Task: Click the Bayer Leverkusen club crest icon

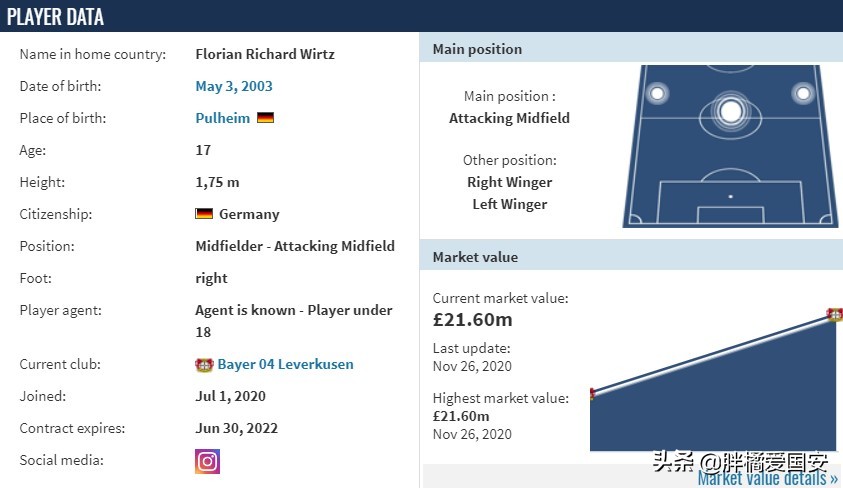Action: 204,365
